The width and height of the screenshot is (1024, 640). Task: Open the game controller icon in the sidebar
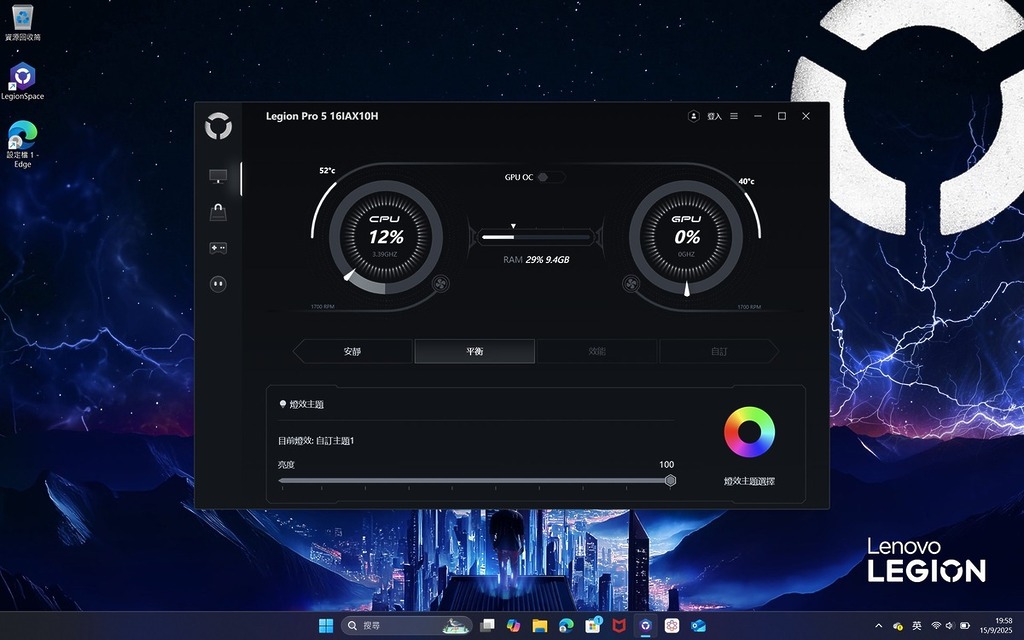[218, 248]
